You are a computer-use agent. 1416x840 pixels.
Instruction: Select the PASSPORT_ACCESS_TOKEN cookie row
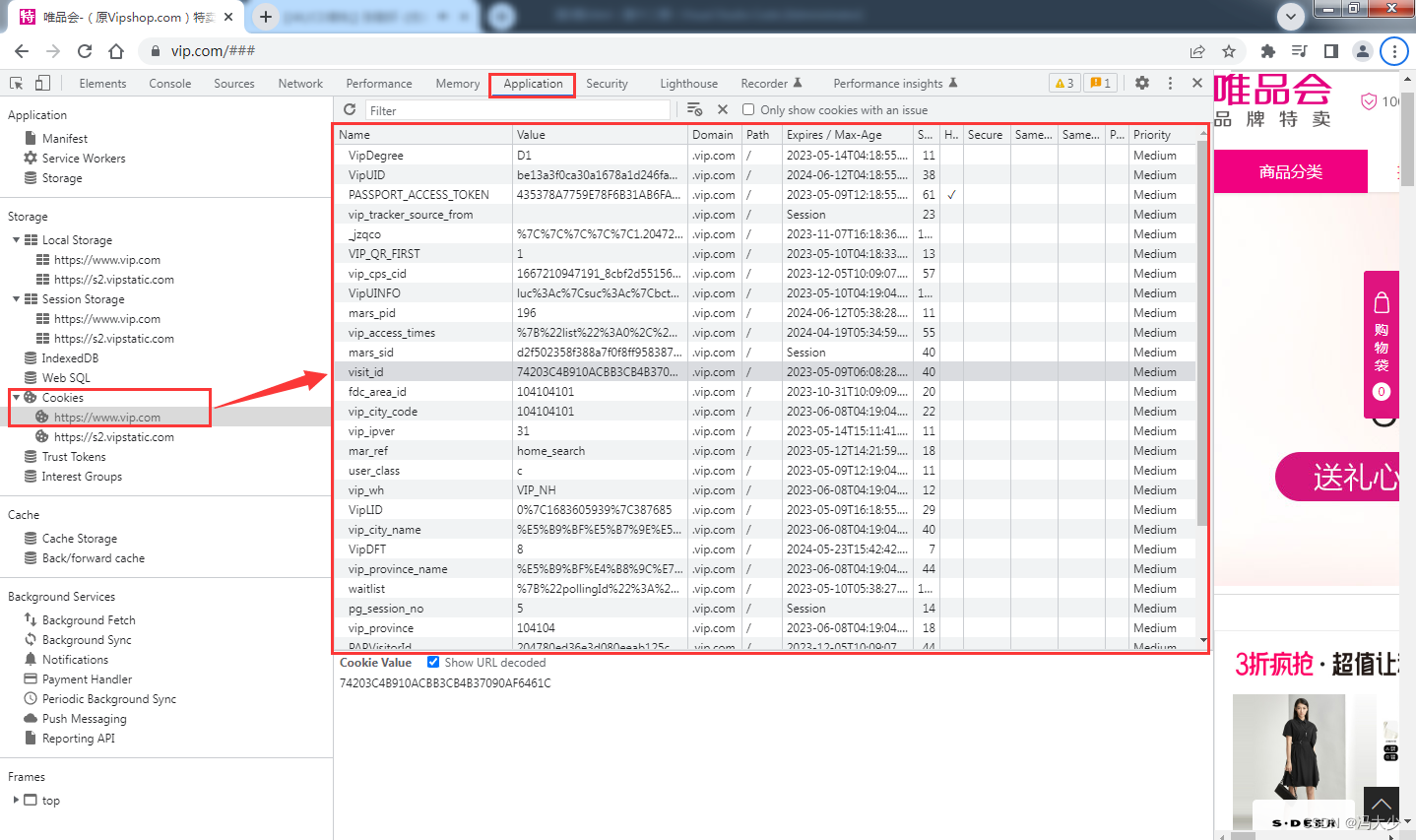click(765, 194)
